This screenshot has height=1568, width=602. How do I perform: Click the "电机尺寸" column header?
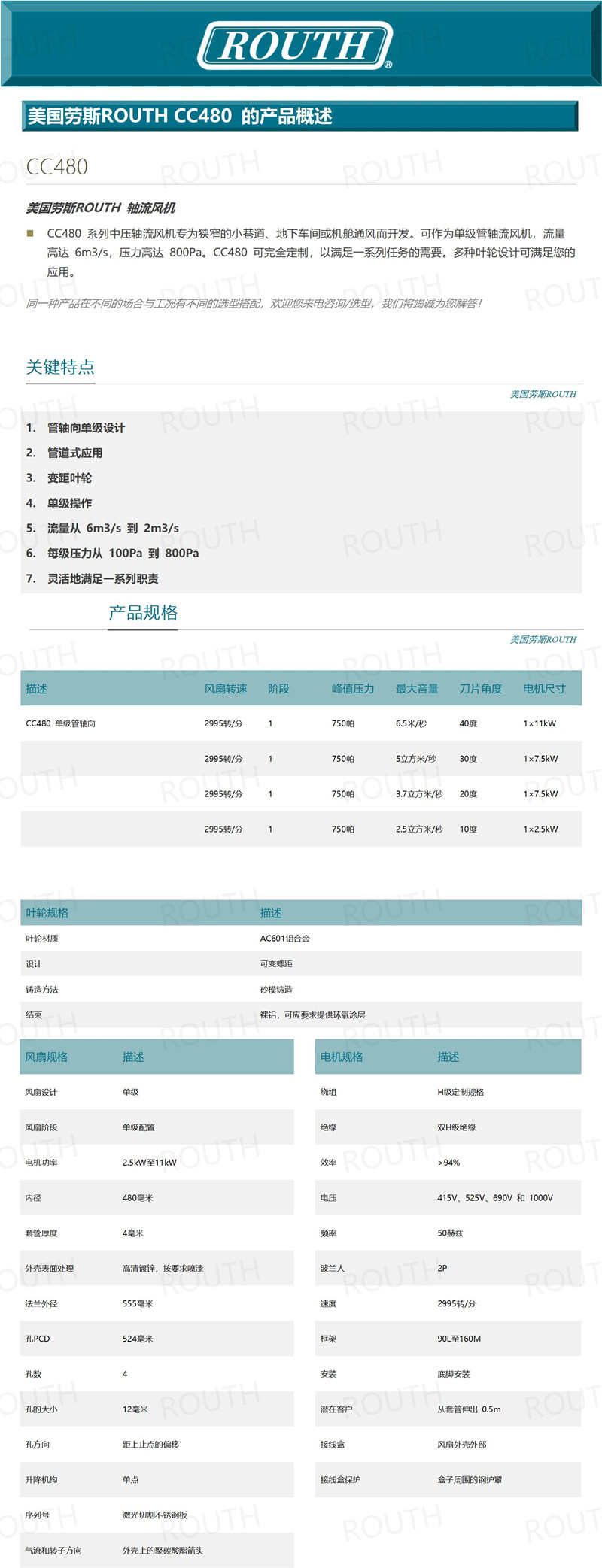[544, 689]
